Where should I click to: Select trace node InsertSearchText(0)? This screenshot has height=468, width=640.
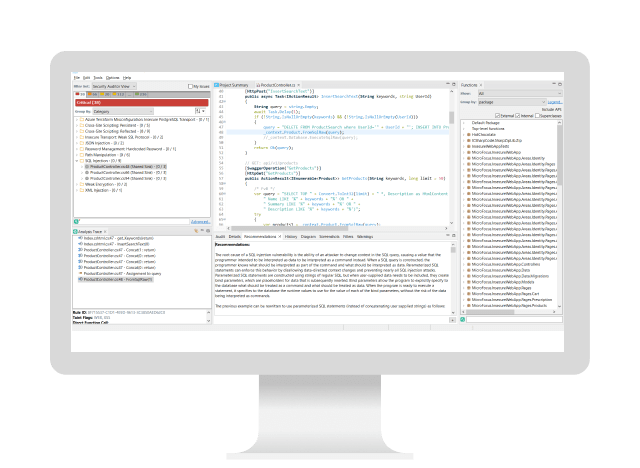click(x=116, y=244)
